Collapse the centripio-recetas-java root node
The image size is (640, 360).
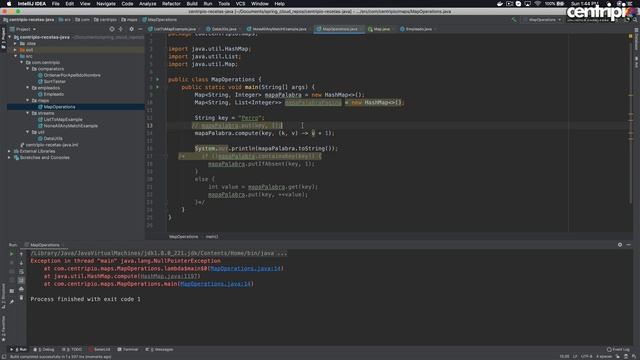click(9, 37)
